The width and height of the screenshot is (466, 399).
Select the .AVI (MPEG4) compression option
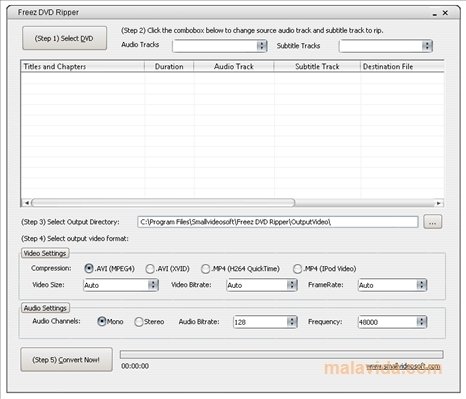(109, 269)
